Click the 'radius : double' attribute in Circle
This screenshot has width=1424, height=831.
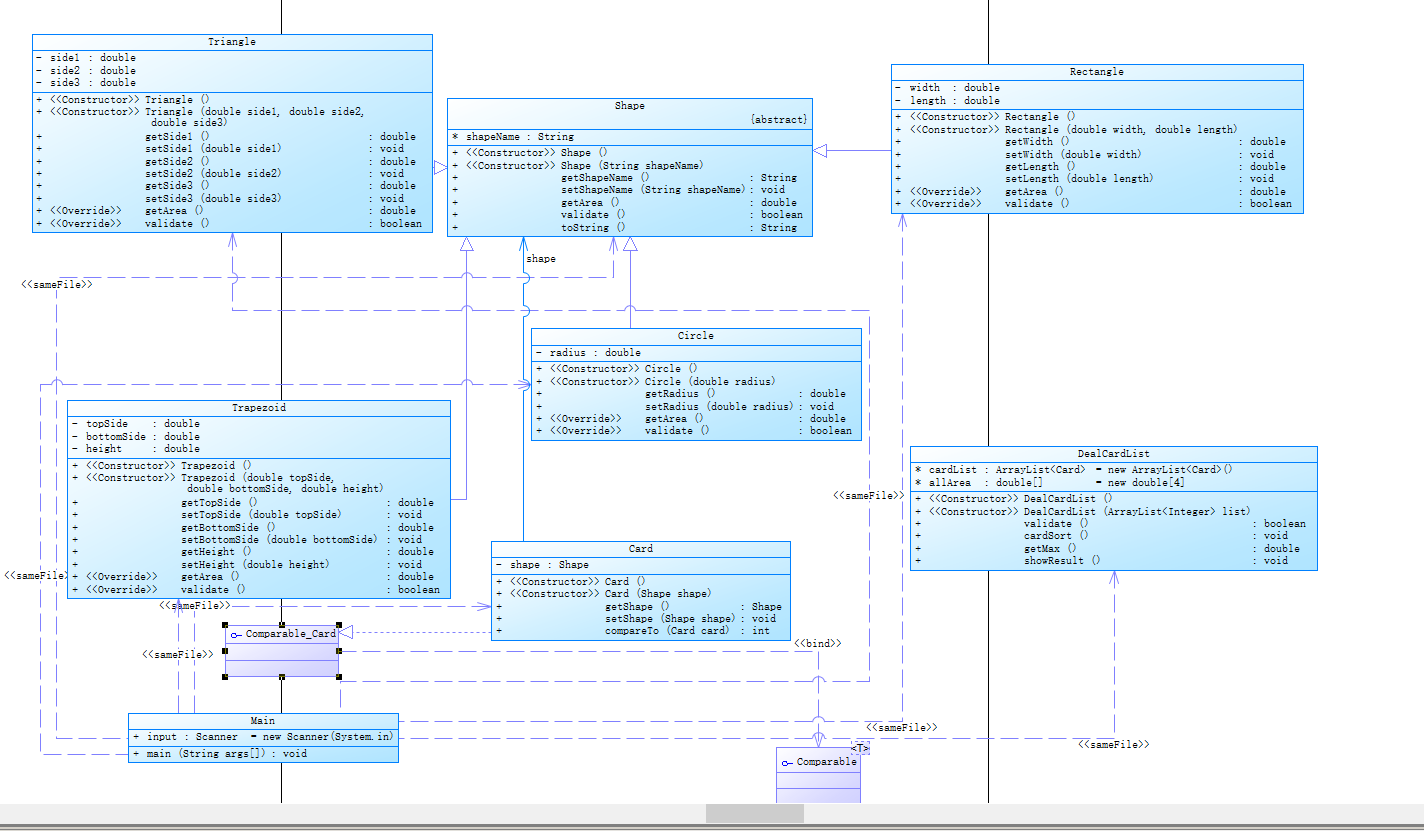[x=588, y=353]
